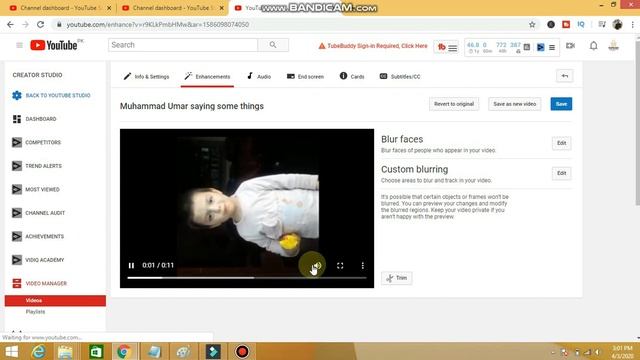Seek along the video progress bar

pyautogui.click(x=247, y=278)
